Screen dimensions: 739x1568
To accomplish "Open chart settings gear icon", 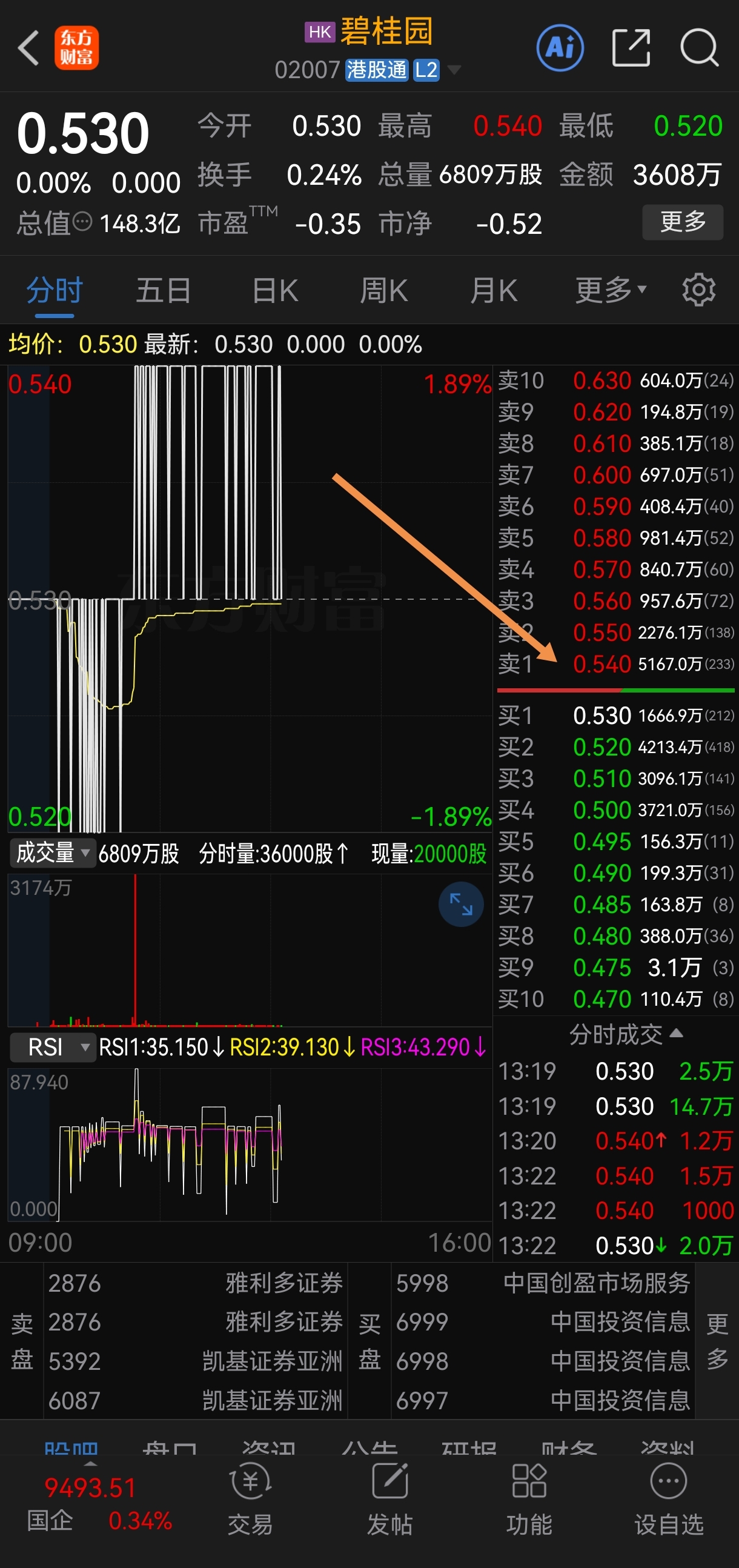I will click(x=698, y=290).
